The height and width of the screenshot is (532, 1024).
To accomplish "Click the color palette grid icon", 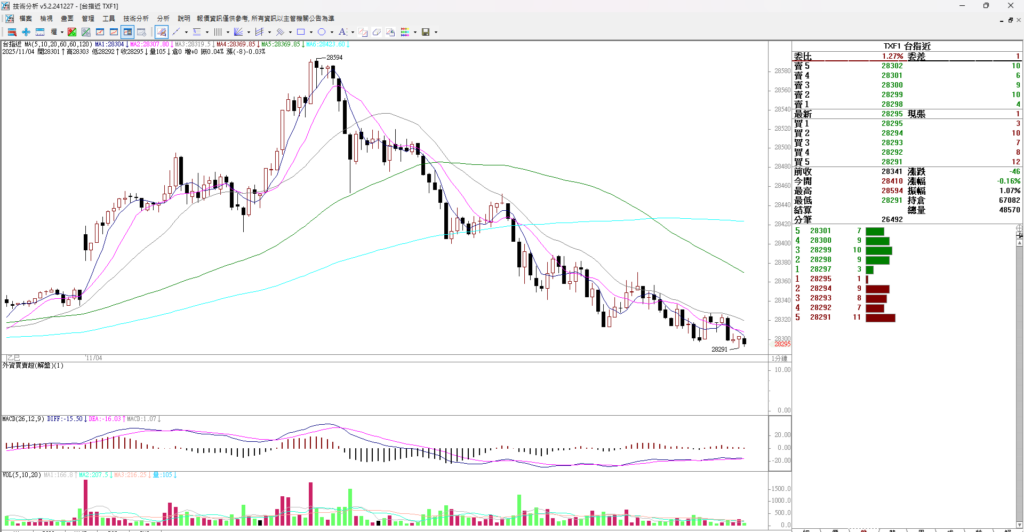I will (x=405, y=32).
